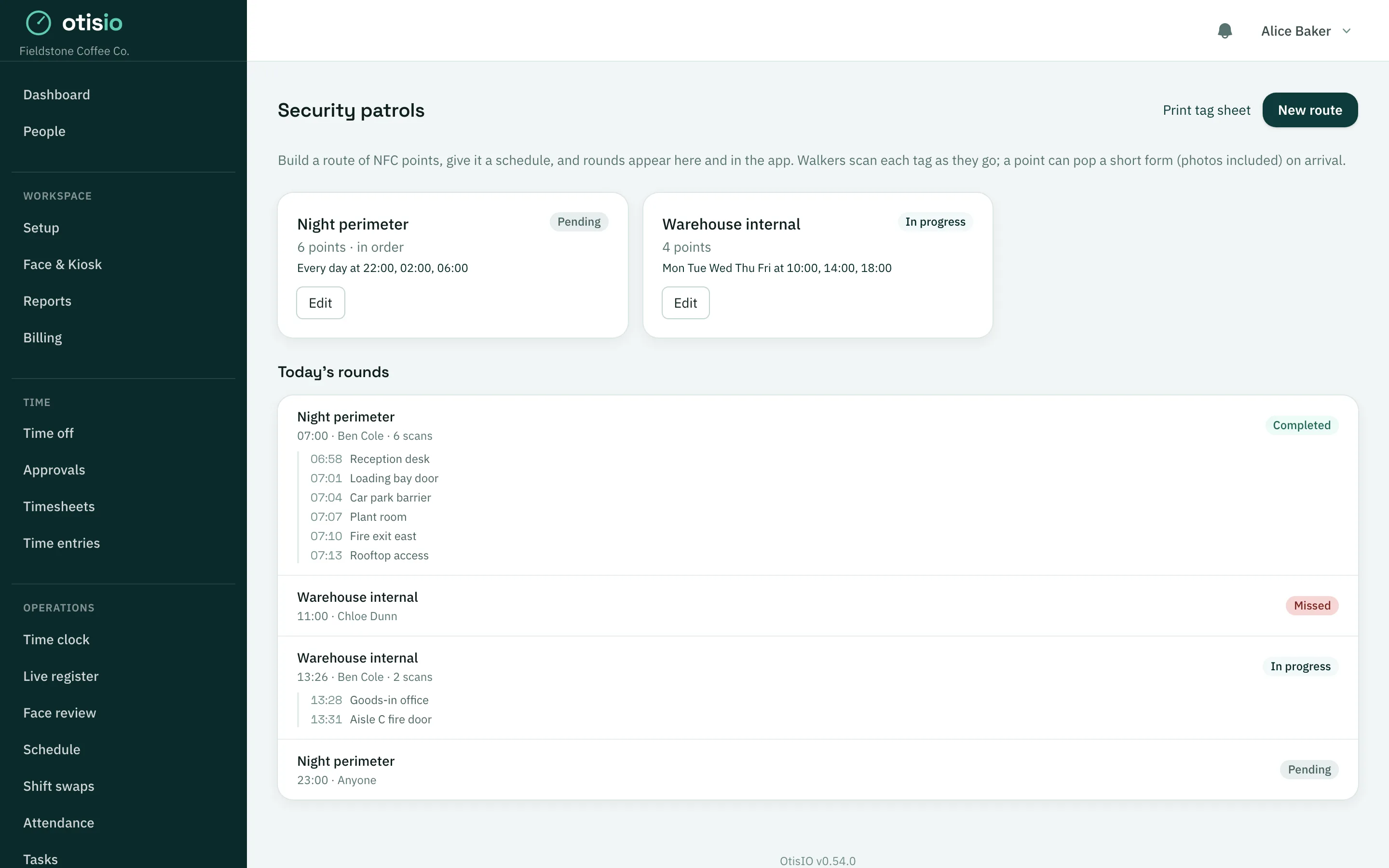Open Time off page

coord(48,434)
